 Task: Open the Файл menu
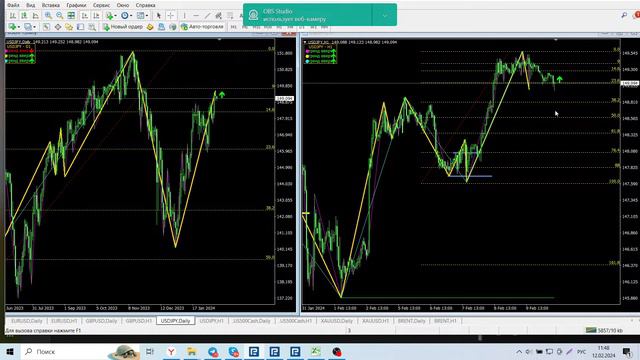click(13, 5)
